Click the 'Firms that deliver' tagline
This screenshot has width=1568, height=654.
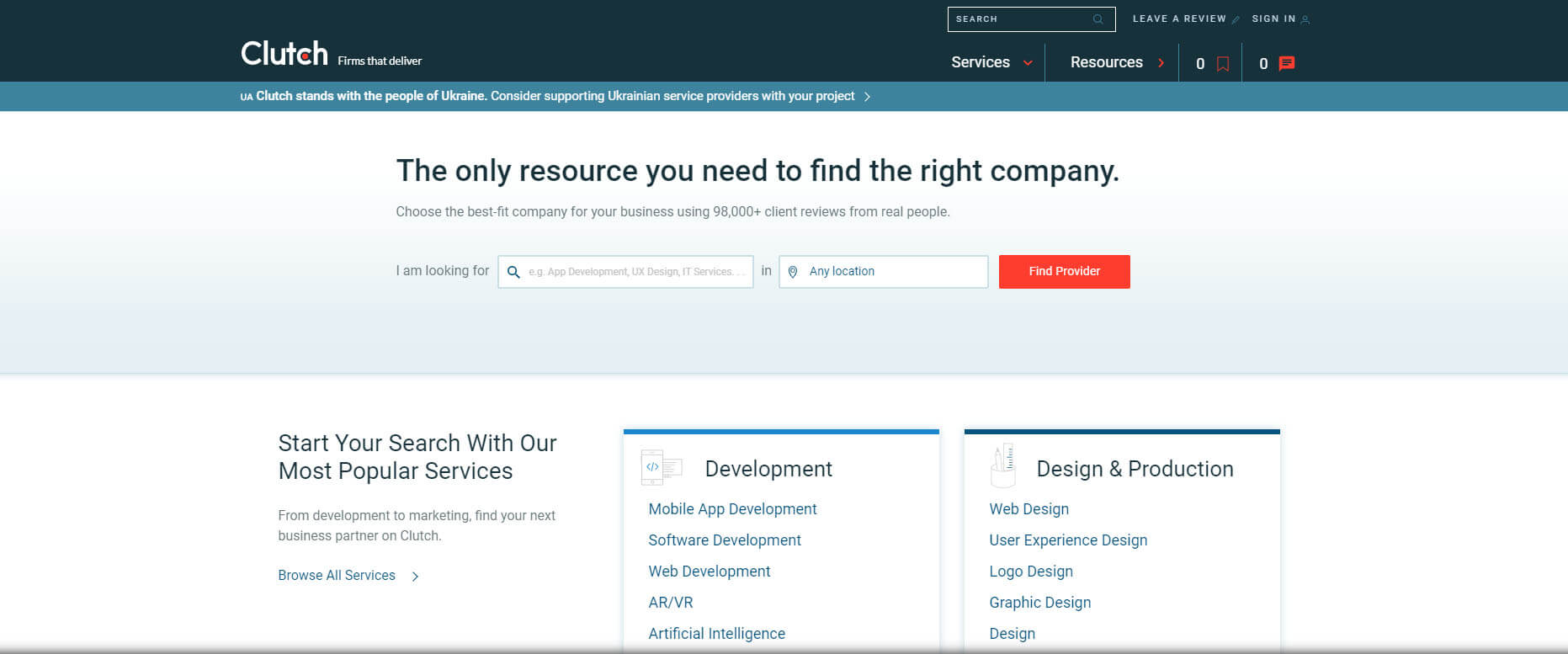(380, 61)
